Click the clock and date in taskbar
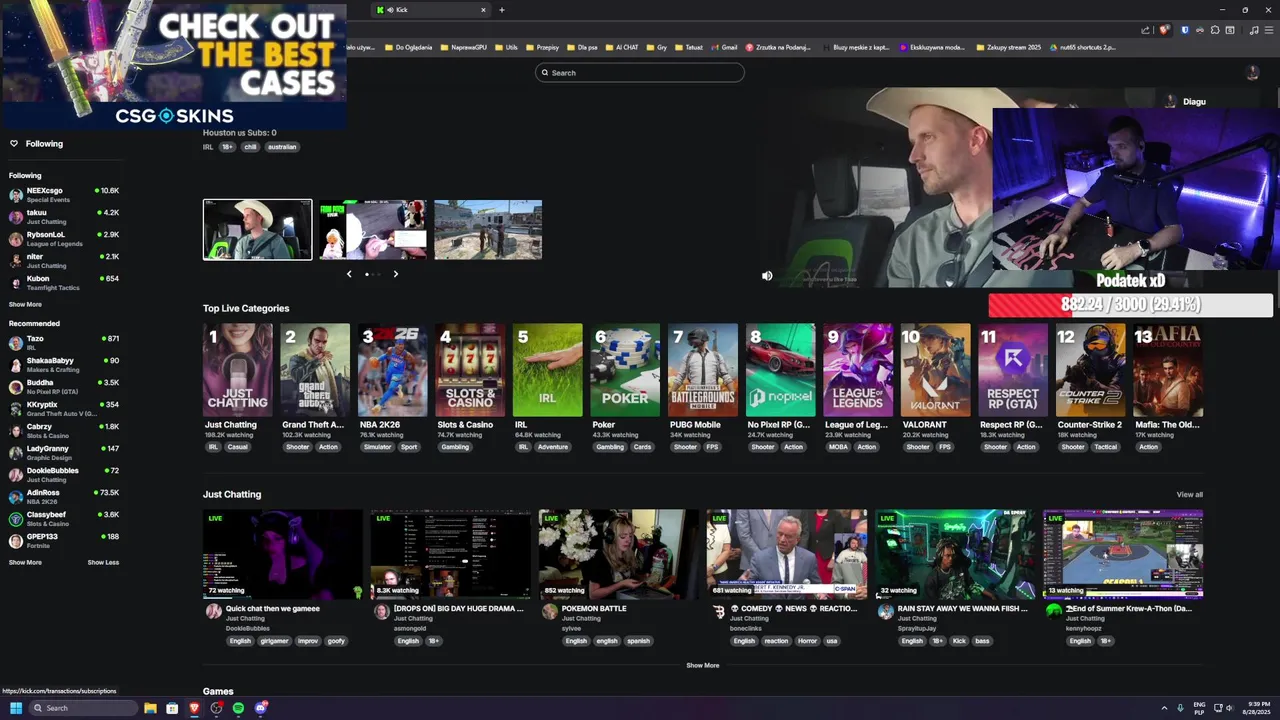Viewport: 1280px width, 720px height. (x=1258, y=708)
